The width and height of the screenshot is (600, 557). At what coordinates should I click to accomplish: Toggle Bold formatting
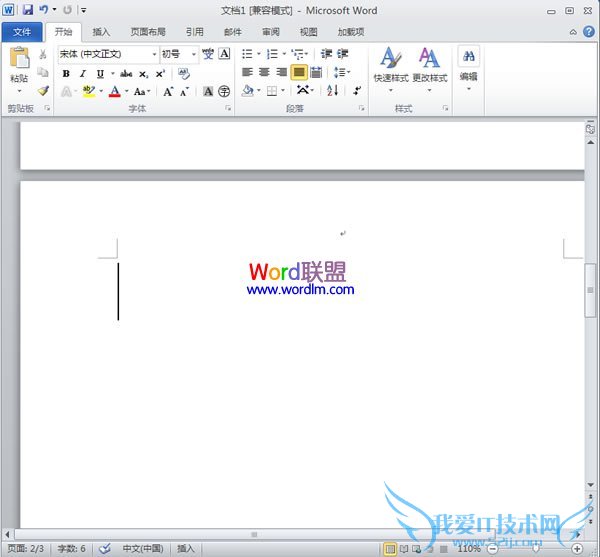point(66,73)
